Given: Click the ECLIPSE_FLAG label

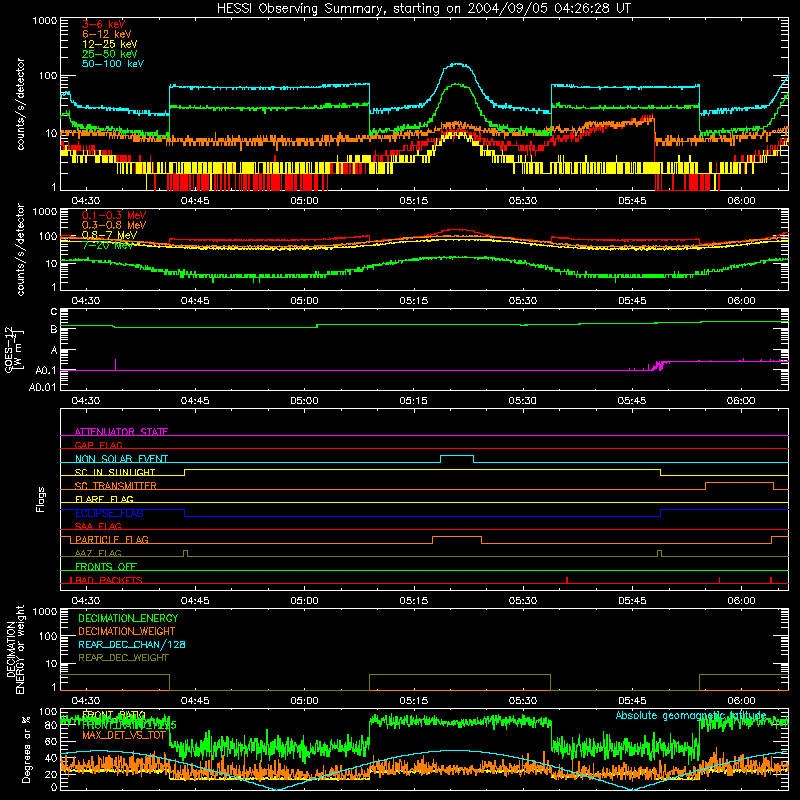Looking at the screenshot, I should point(109,513).
